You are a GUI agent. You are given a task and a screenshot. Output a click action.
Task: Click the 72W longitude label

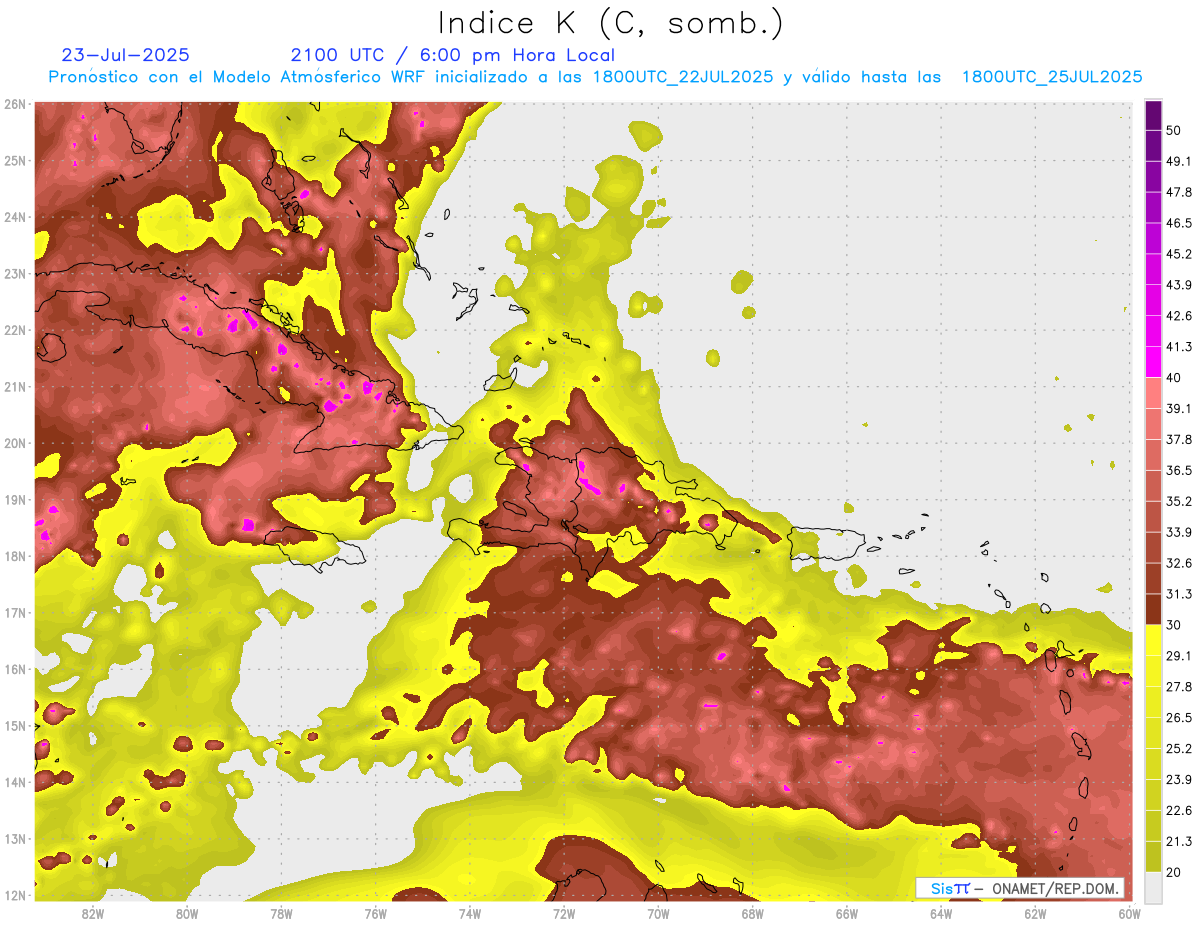coord(564,913)
